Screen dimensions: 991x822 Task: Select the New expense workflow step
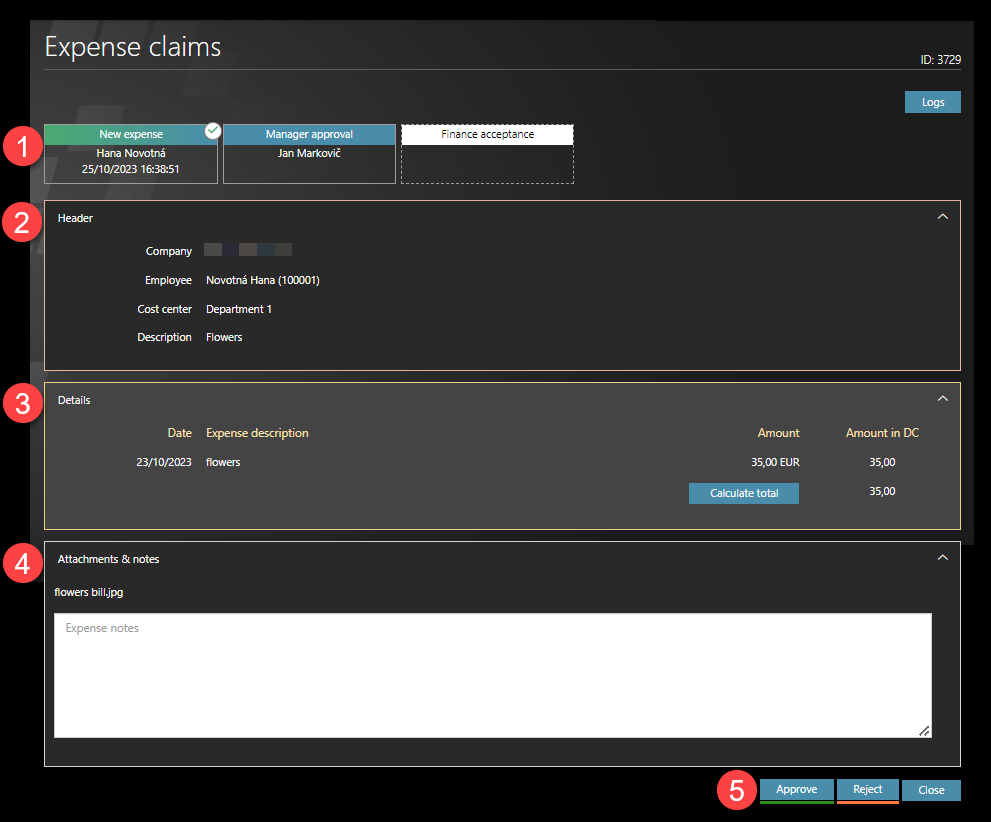tap(131, 154)
